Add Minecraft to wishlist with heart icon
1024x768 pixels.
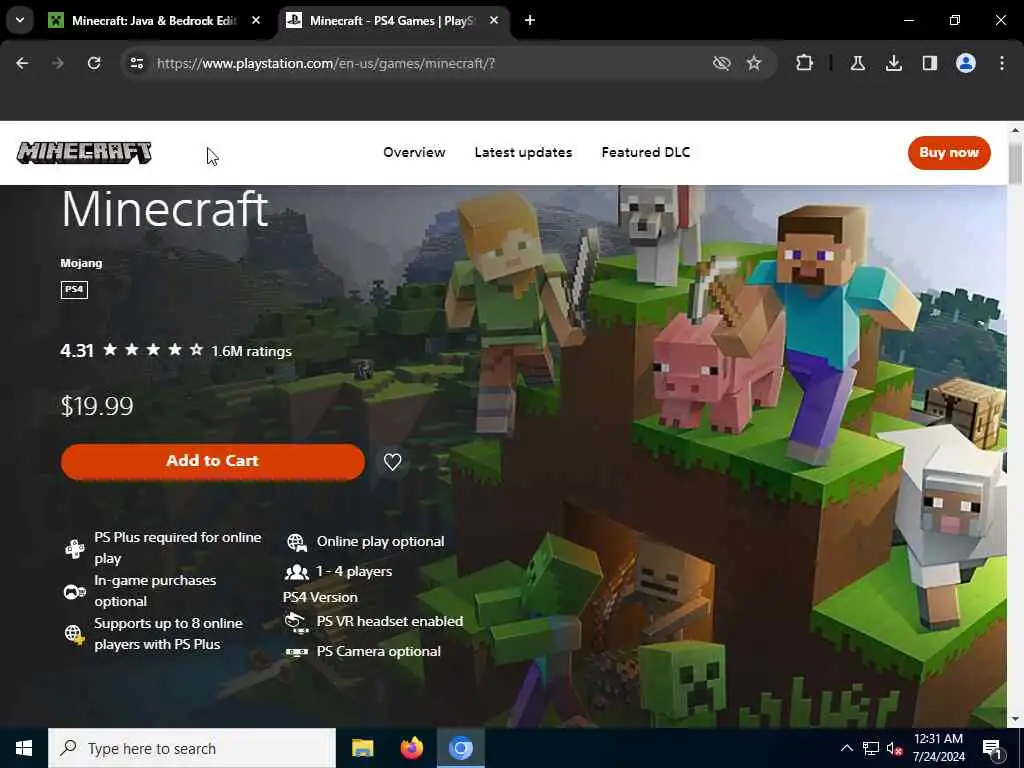[x=392, y=462]
